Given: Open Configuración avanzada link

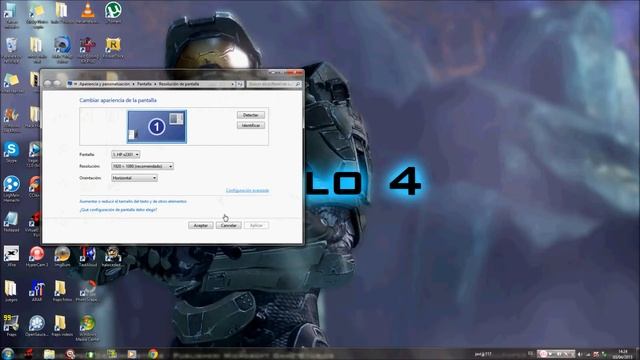Looking at the screenshot, I should 247,191.
